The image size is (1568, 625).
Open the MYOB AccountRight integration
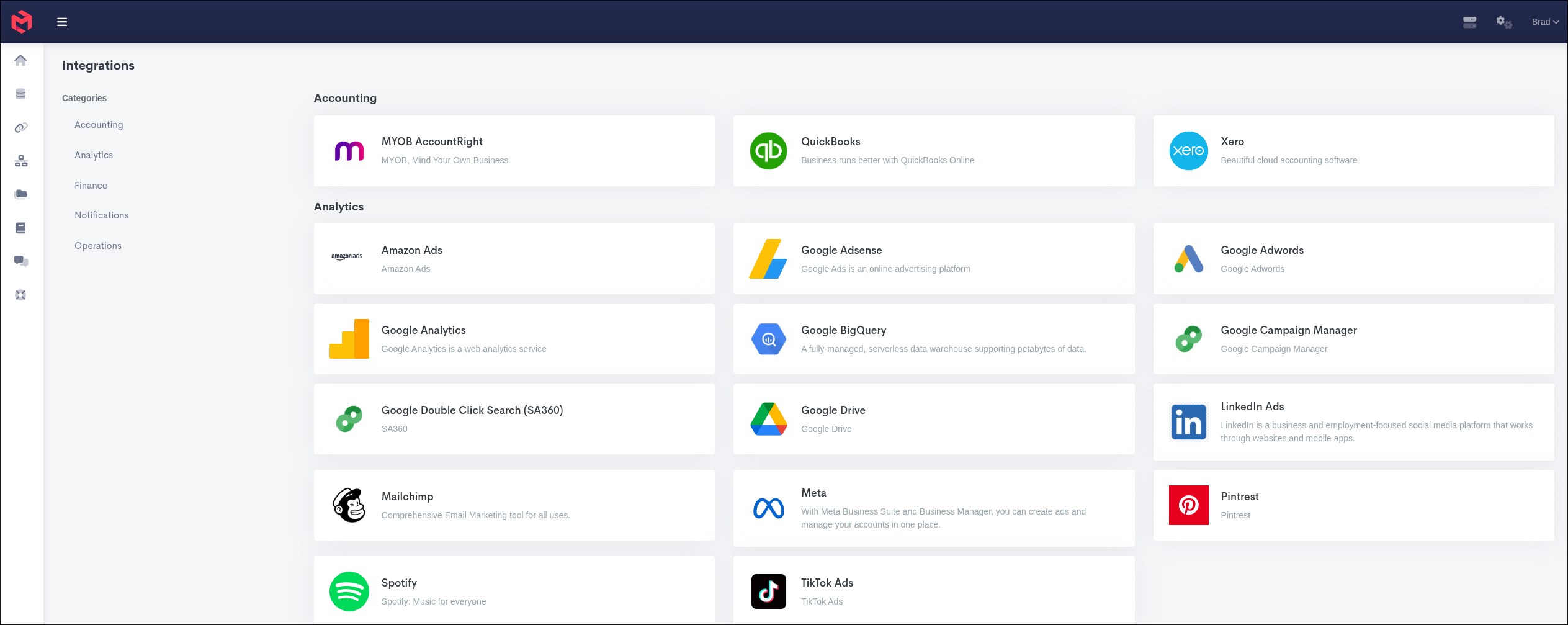[x=514, y=150]
